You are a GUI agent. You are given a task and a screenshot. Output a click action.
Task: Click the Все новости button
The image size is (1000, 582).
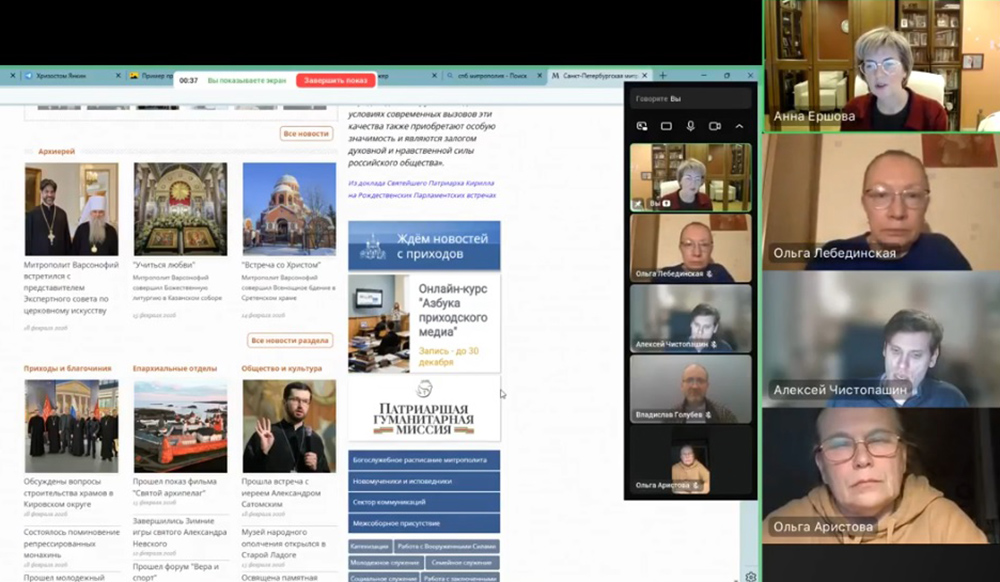point(306,133)
